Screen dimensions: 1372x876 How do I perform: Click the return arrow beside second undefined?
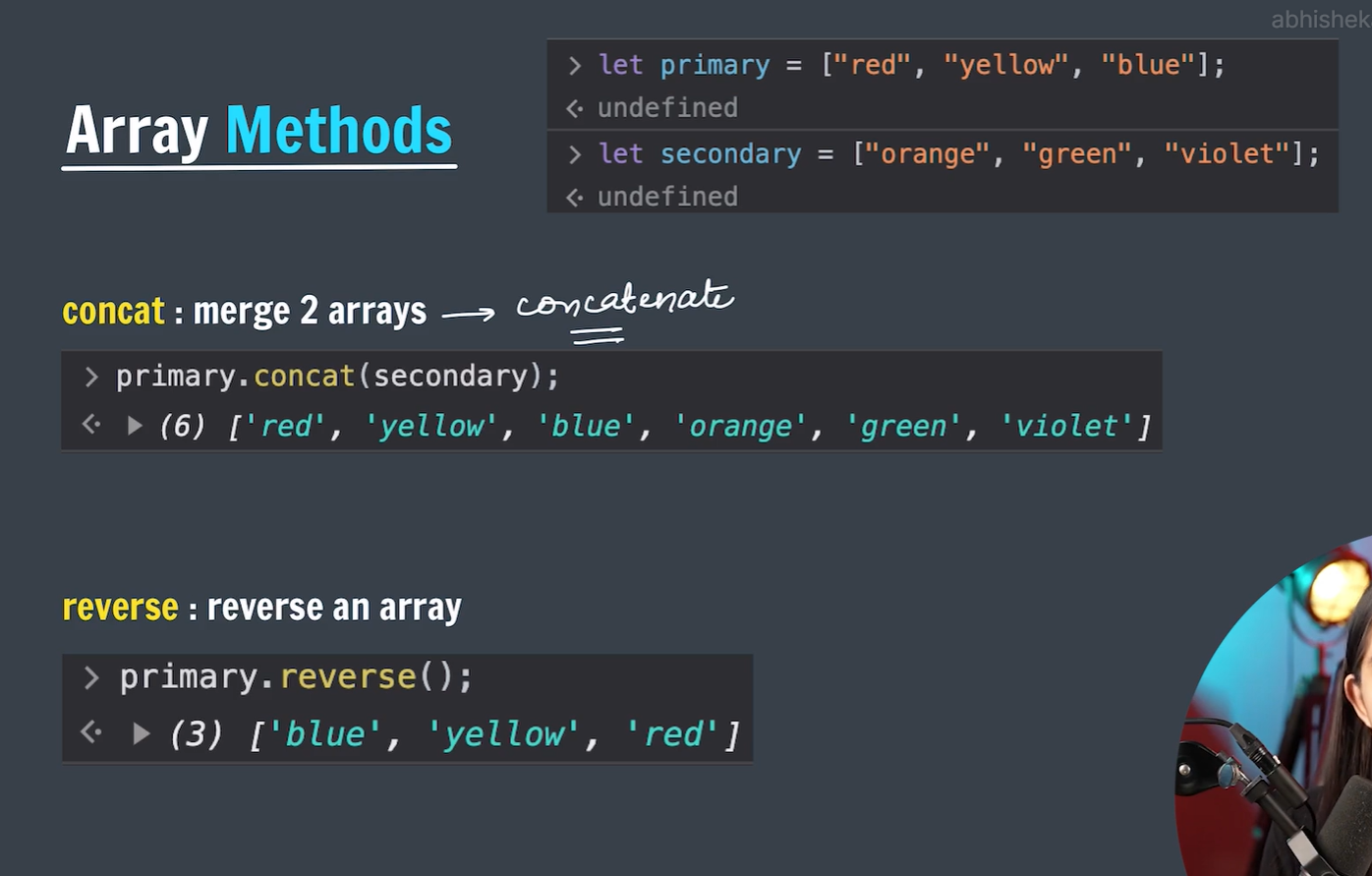[575, 198]
